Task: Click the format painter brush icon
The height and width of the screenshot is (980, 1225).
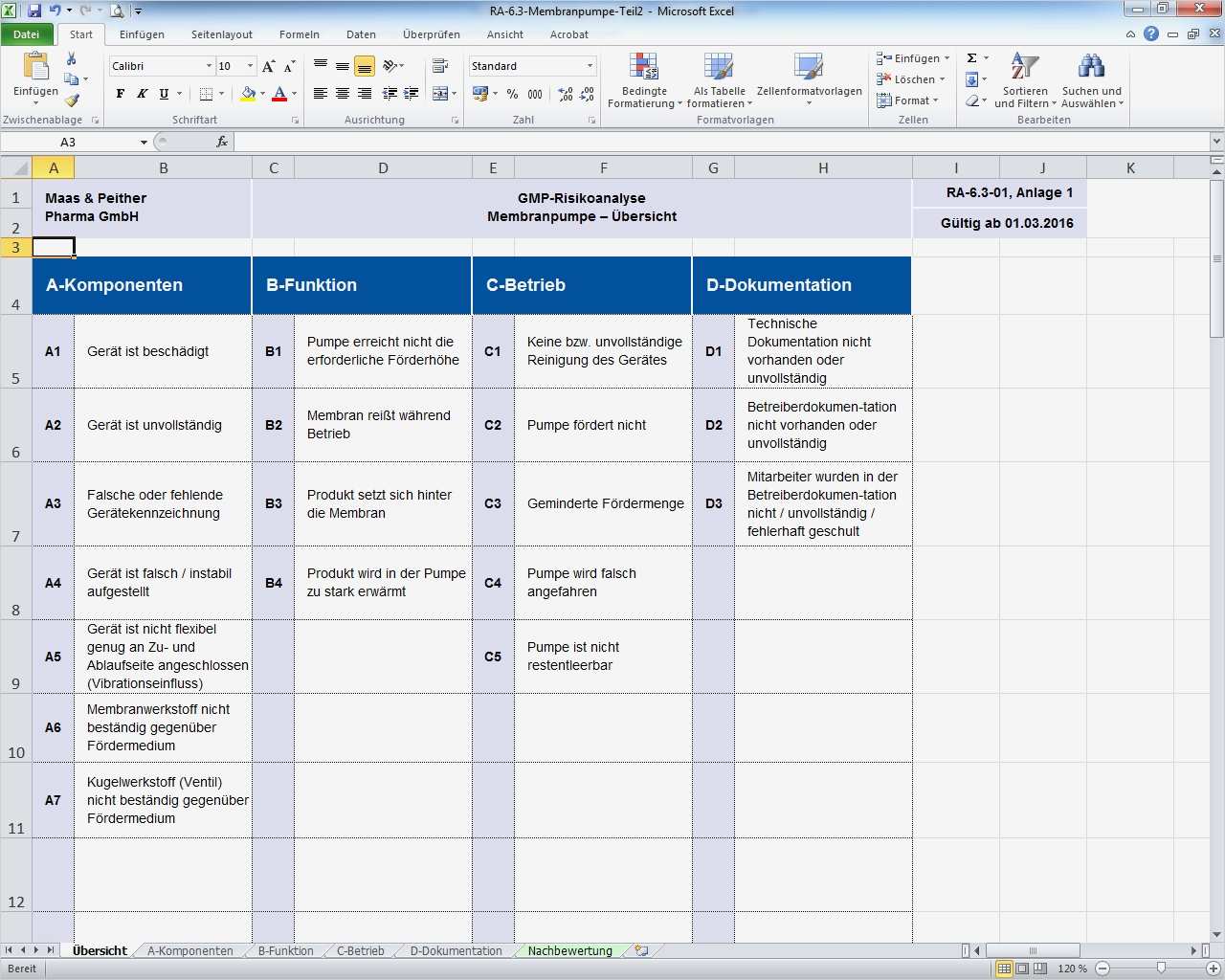Action: [x=72, y=100]
